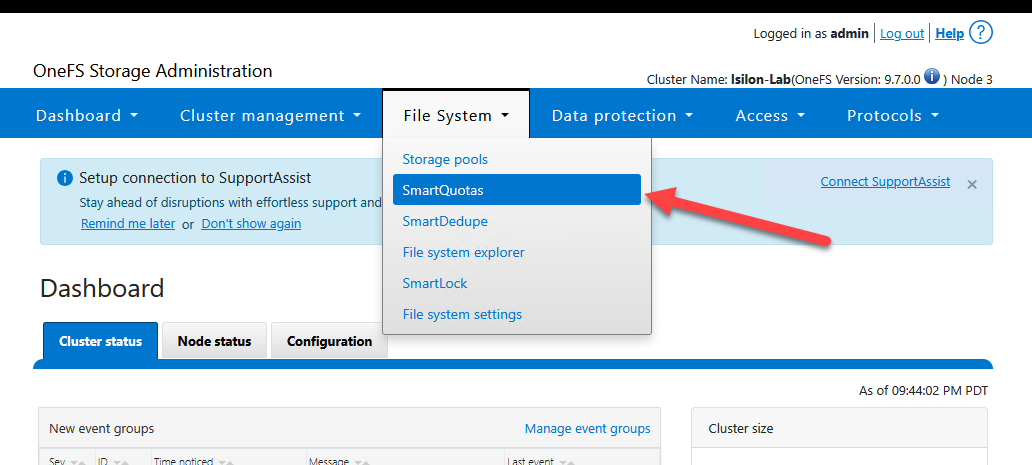Expand the Dashboard menu

point(86,116)
